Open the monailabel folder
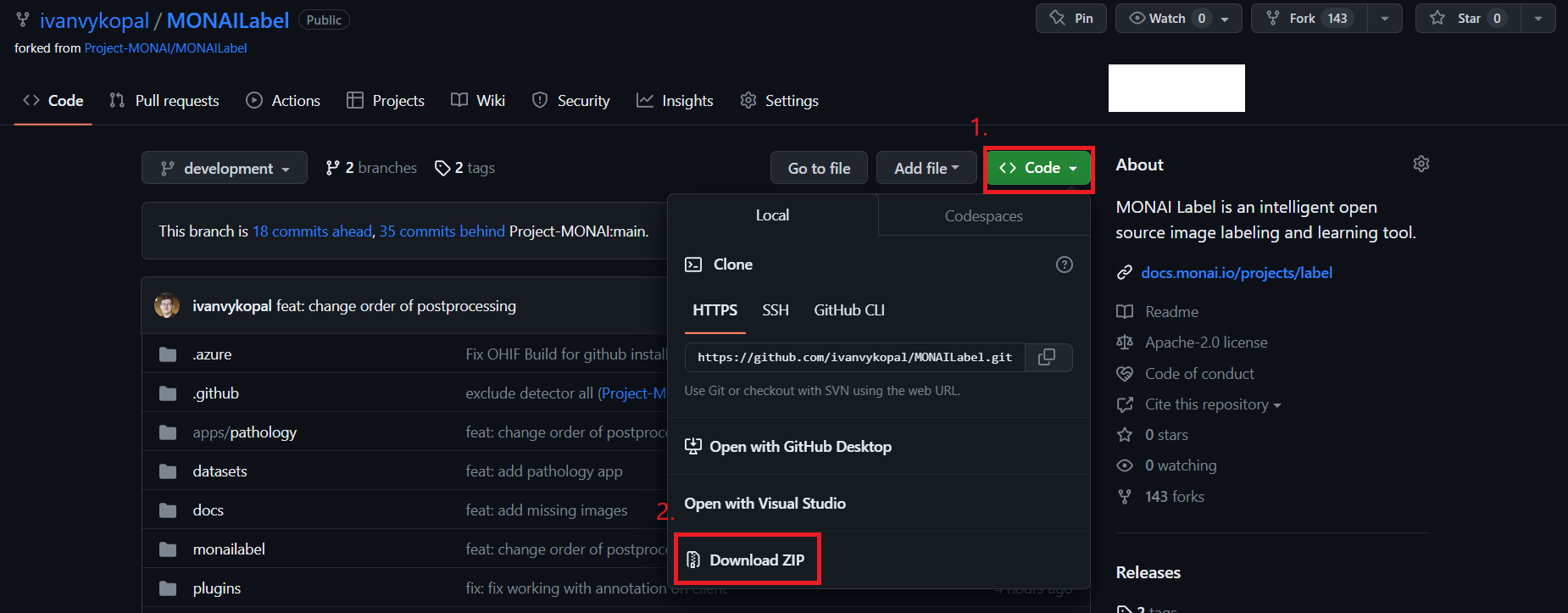 229,549
